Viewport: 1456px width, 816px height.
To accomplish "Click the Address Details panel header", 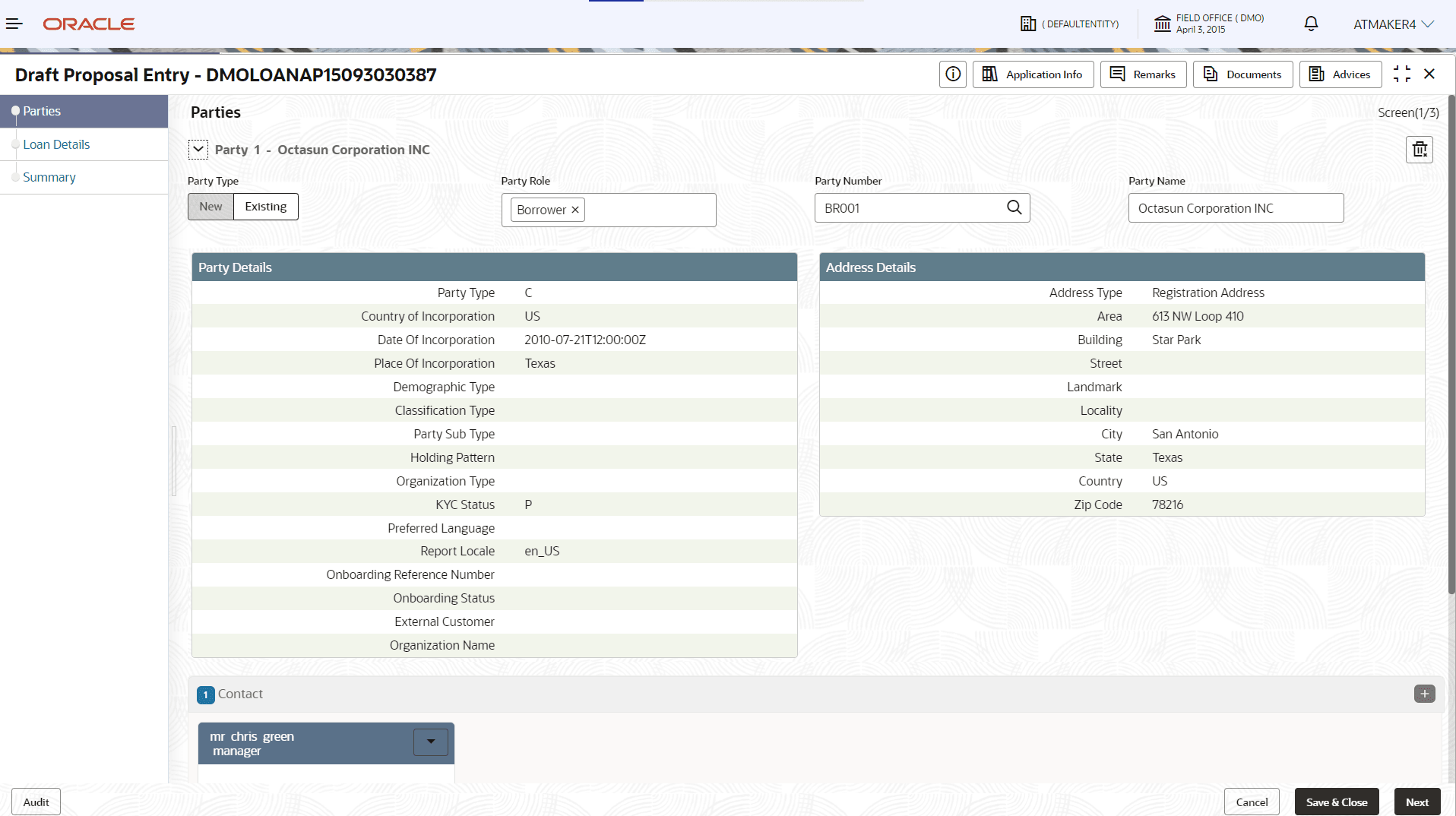I will (1122, 267).
